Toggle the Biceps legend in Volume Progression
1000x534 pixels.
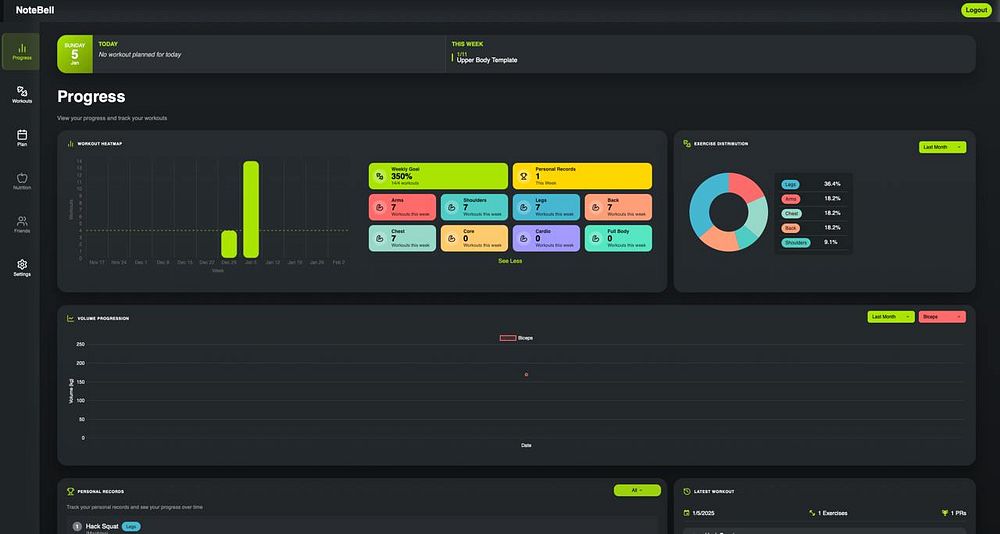point(517,337)
